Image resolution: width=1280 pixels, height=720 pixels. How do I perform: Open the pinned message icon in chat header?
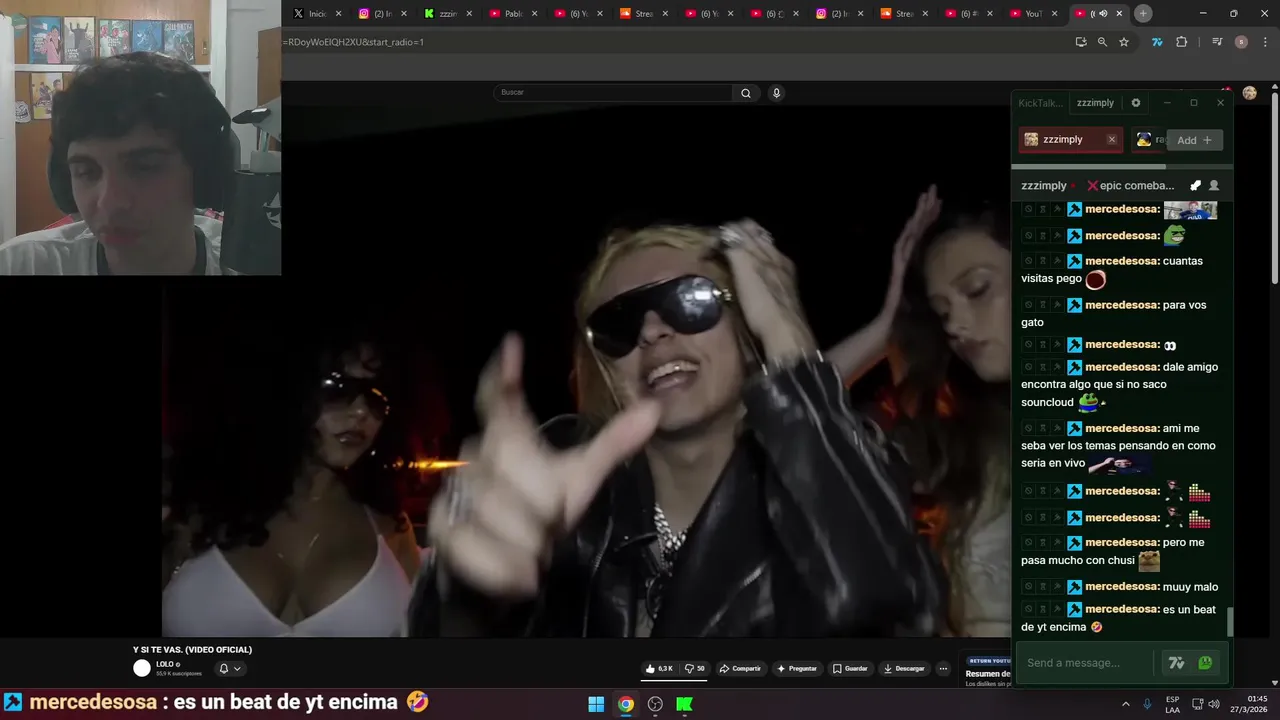coord(1195,186)
